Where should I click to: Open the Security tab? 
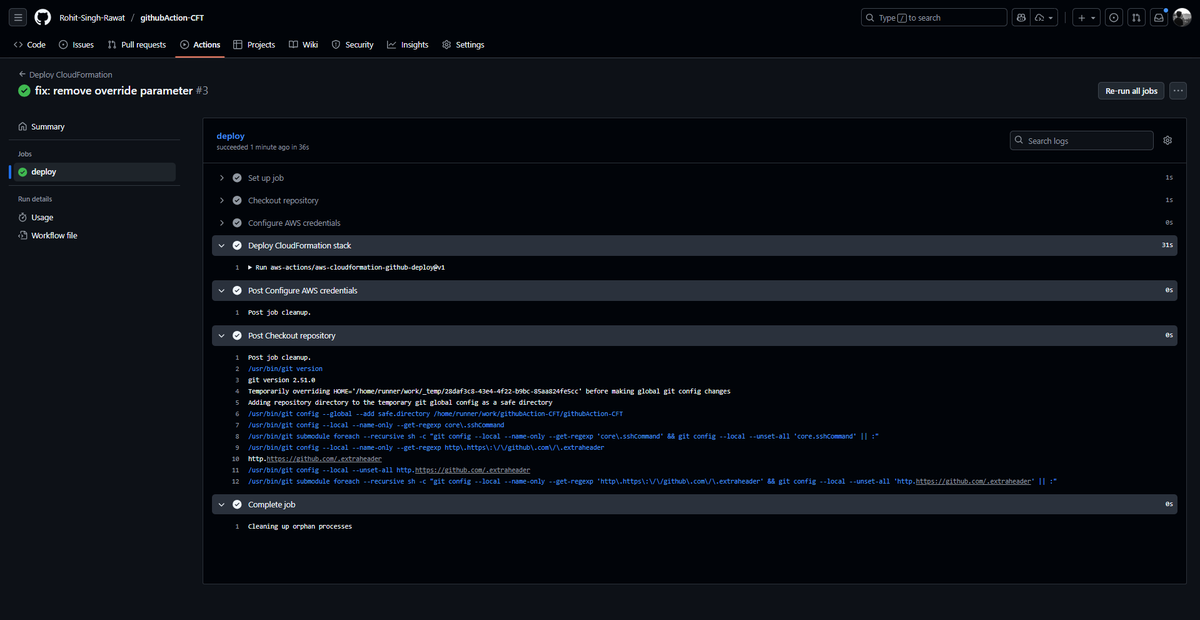tap(352, 45)
